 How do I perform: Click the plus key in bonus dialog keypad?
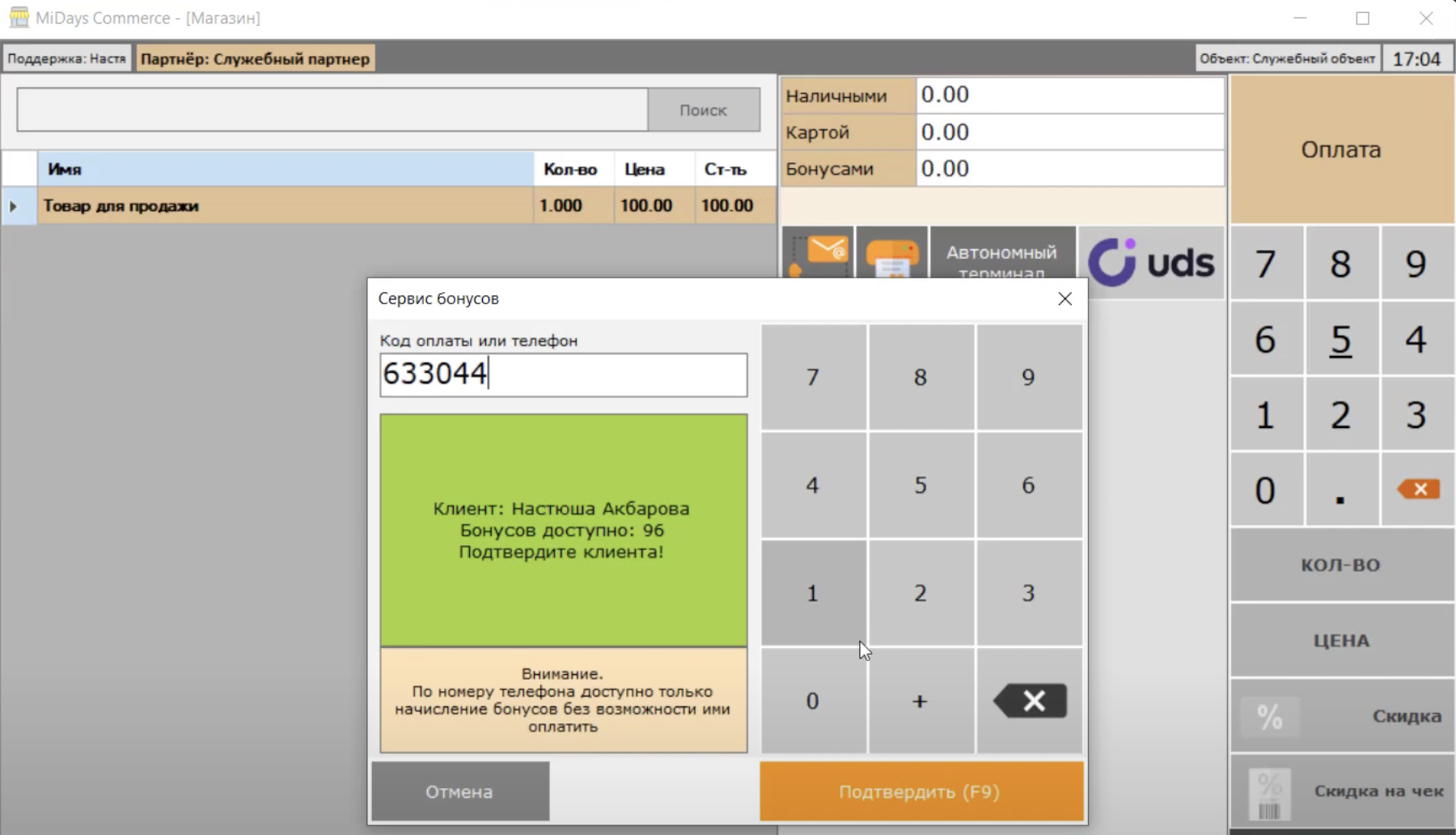tap(921, 701)
